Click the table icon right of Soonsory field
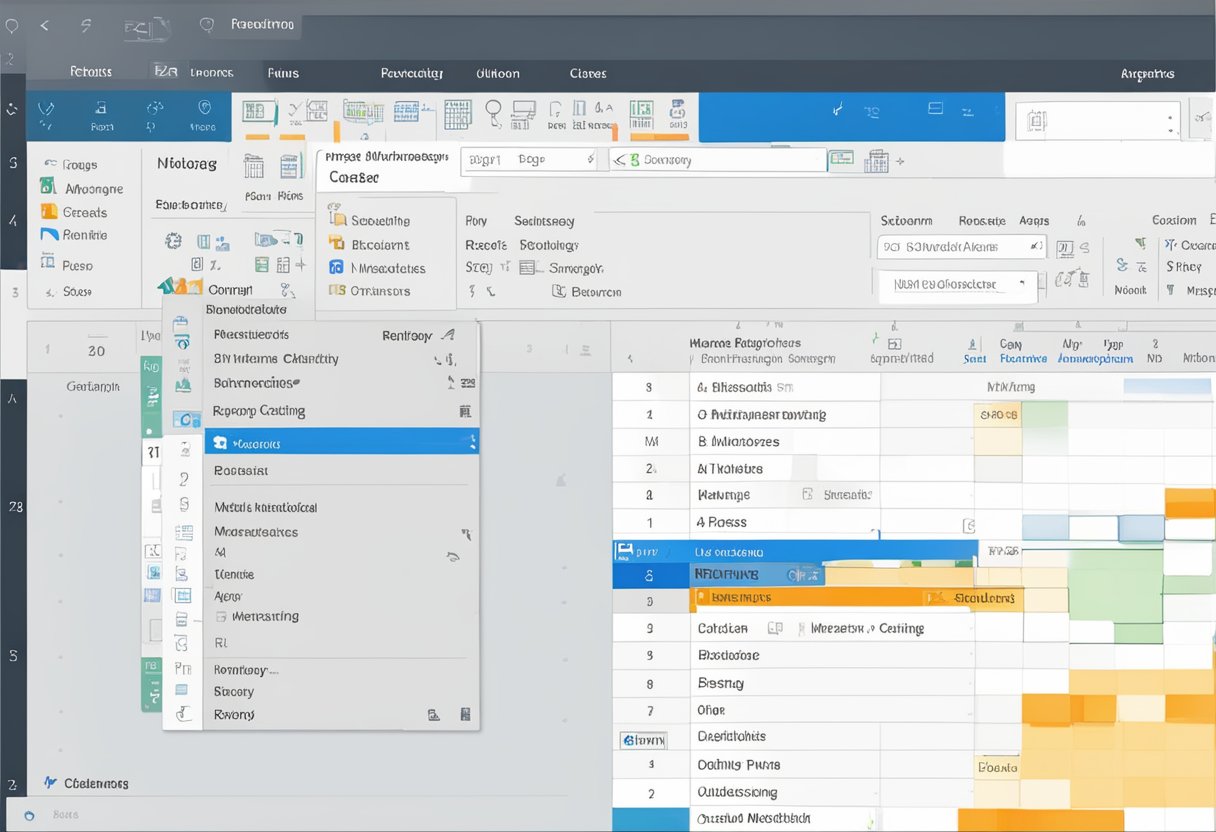 click(841, 159)
